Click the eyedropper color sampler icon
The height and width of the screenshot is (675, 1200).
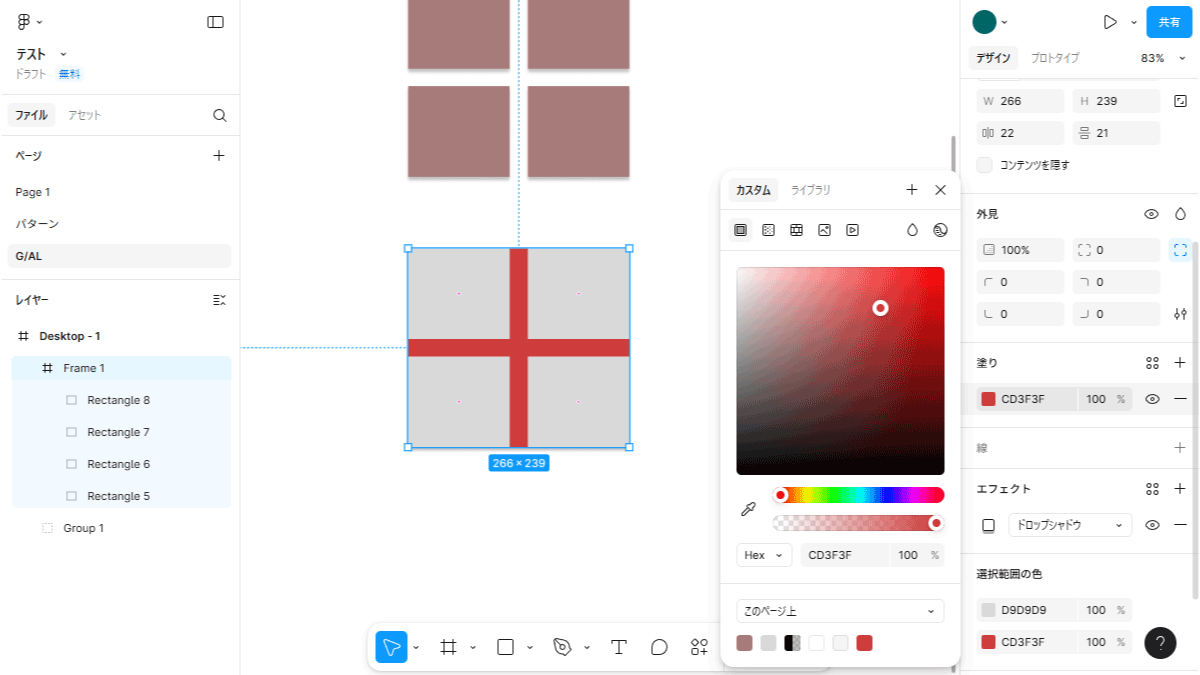pyautogui.click(x=748, y=510)
